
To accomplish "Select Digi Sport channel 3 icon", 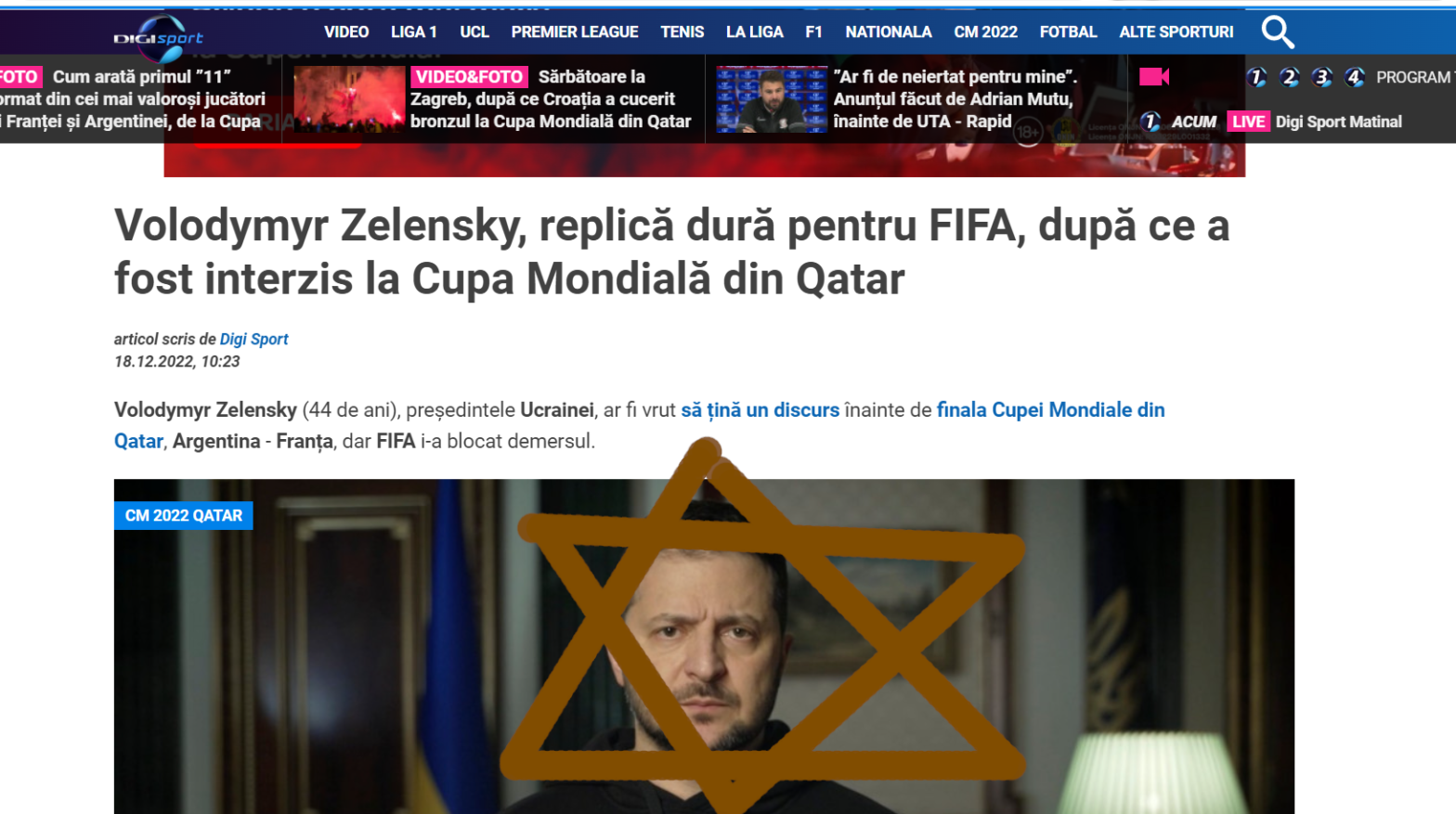I will [1321, 77].
